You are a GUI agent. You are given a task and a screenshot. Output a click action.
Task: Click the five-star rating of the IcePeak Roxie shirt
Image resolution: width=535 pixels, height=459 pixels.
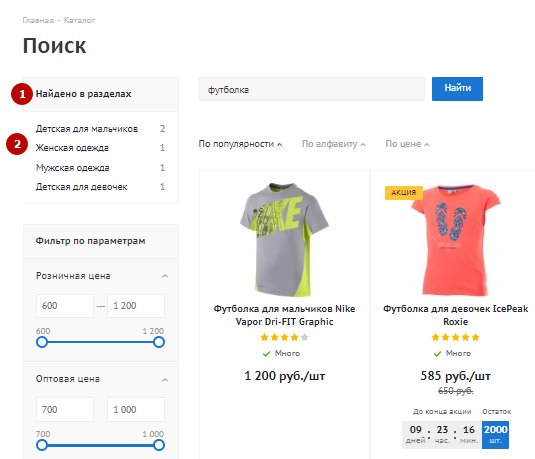(455, 338)
